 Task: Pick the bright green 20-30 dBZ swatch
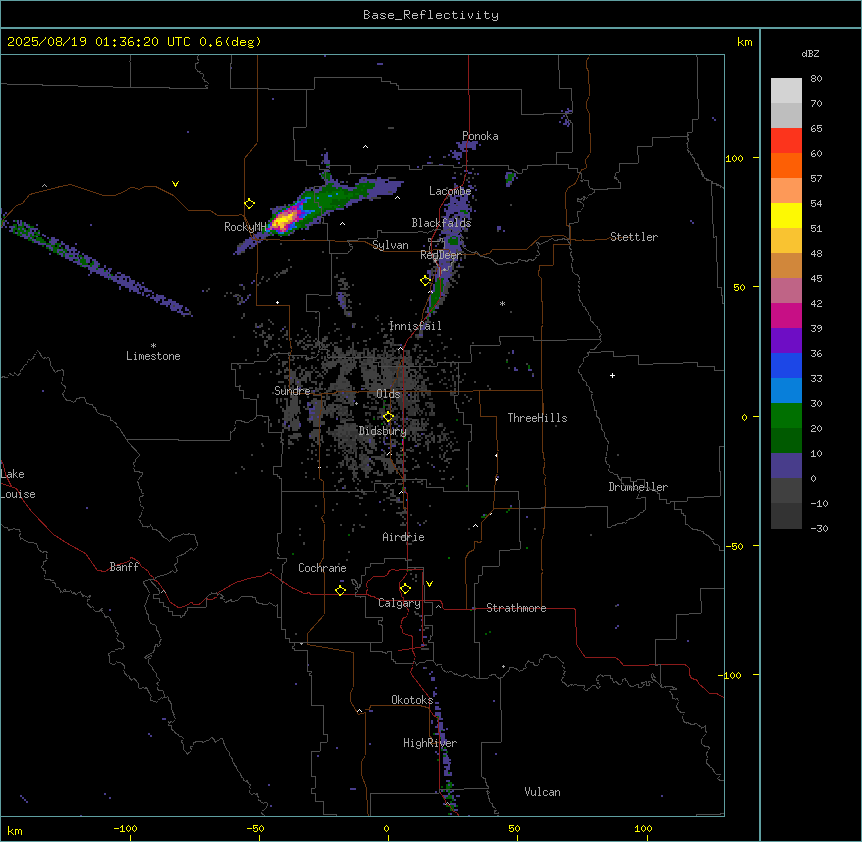[x=786, y=416]
